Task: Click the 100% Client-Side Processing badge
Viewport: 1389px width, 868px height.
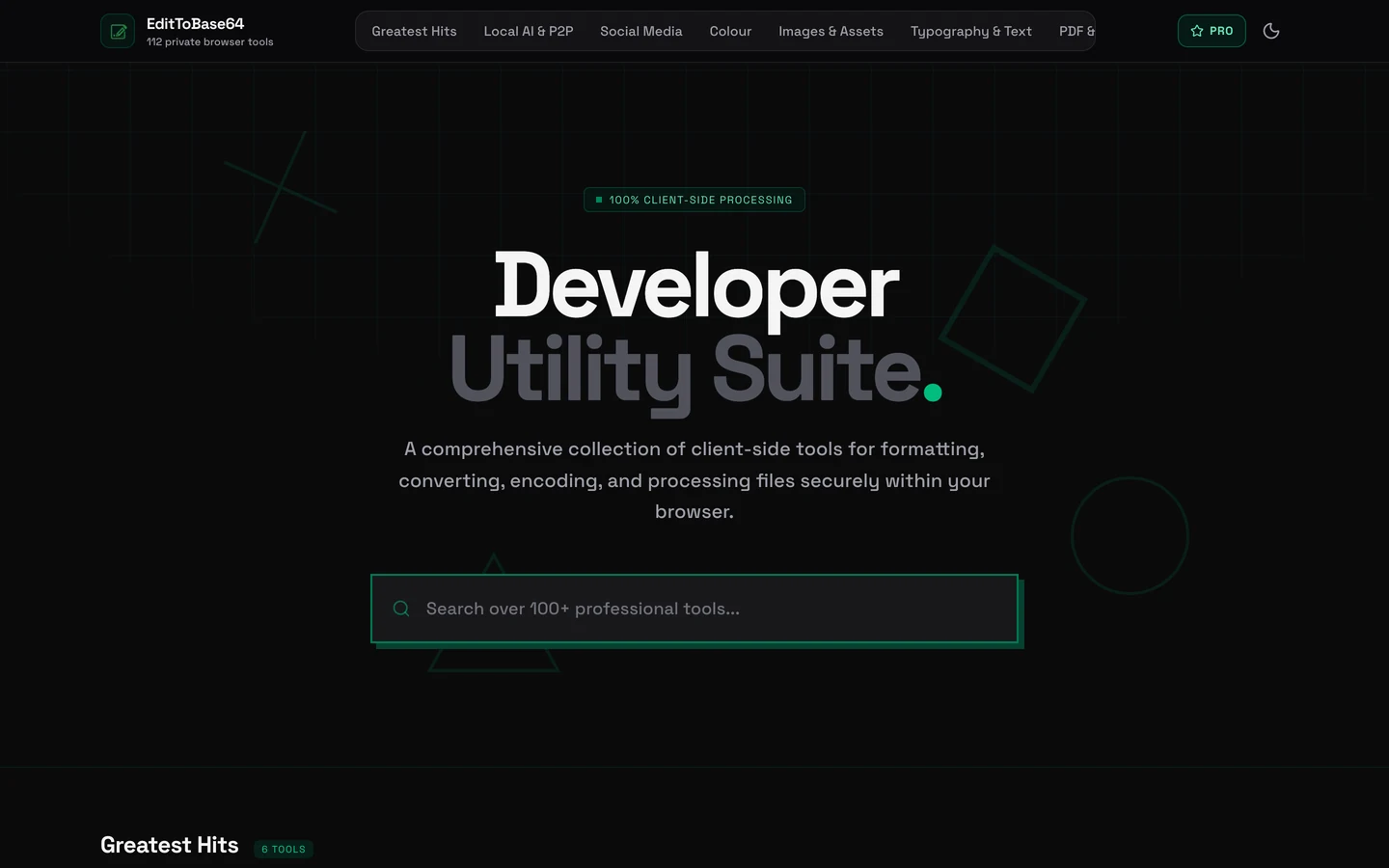Action: point(694,200)
